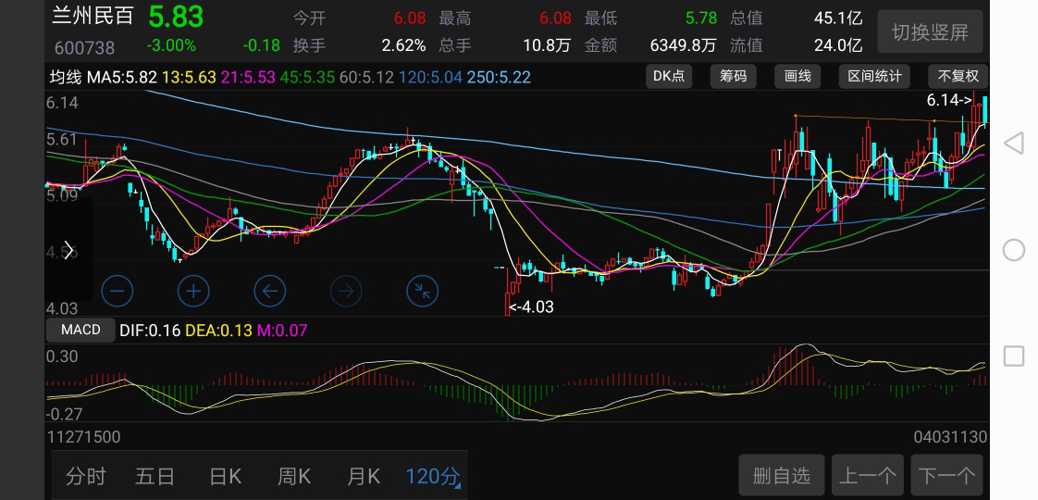Tap the turnover amount 6349.8万
Viewport: 1038px width, 500px height.
click(684, 46)
